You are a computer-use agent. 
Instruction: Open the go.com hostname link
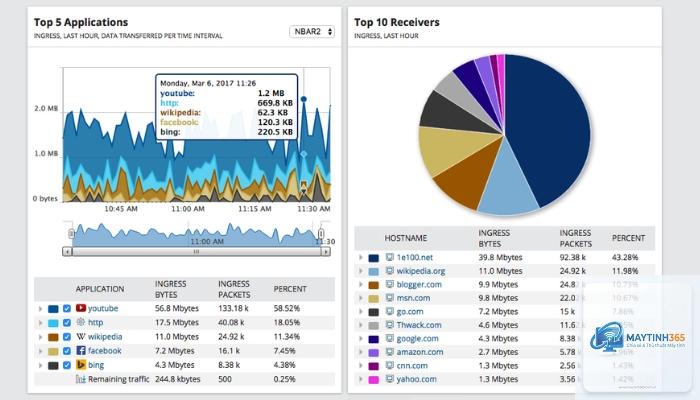pos(410,312)
